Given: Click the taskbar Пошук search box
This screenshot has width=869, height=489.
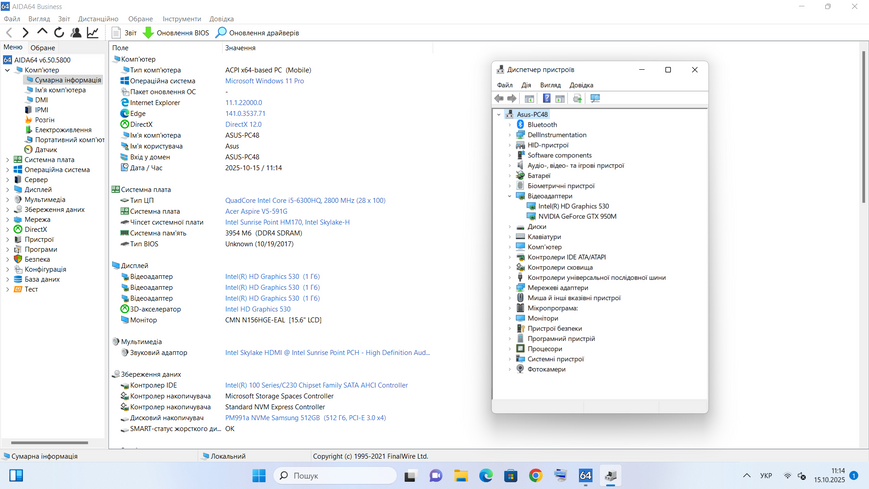Looking at the screenshot, I should click(336, 476).
